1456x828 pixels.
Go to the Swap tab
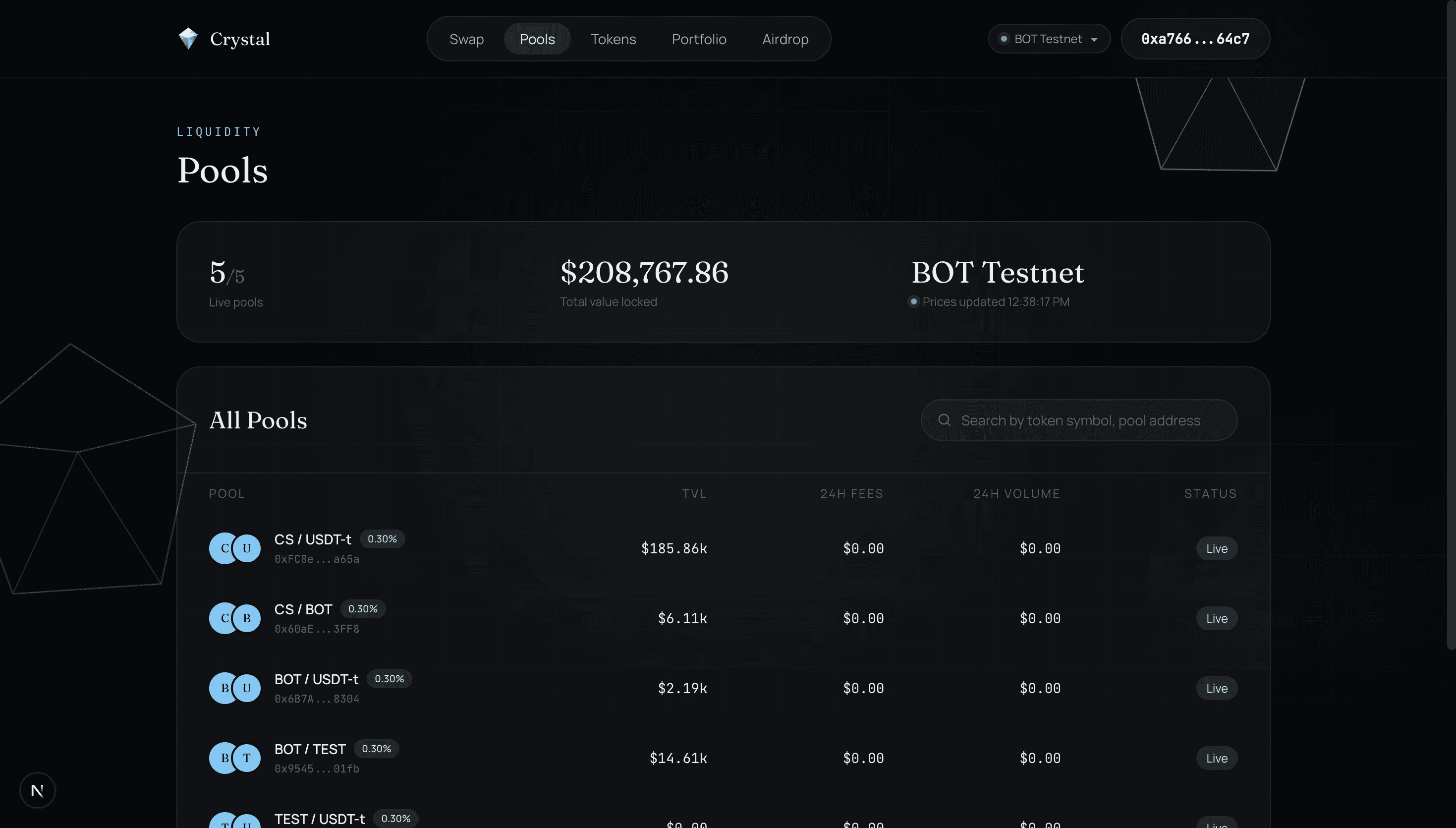coord(466,39)
